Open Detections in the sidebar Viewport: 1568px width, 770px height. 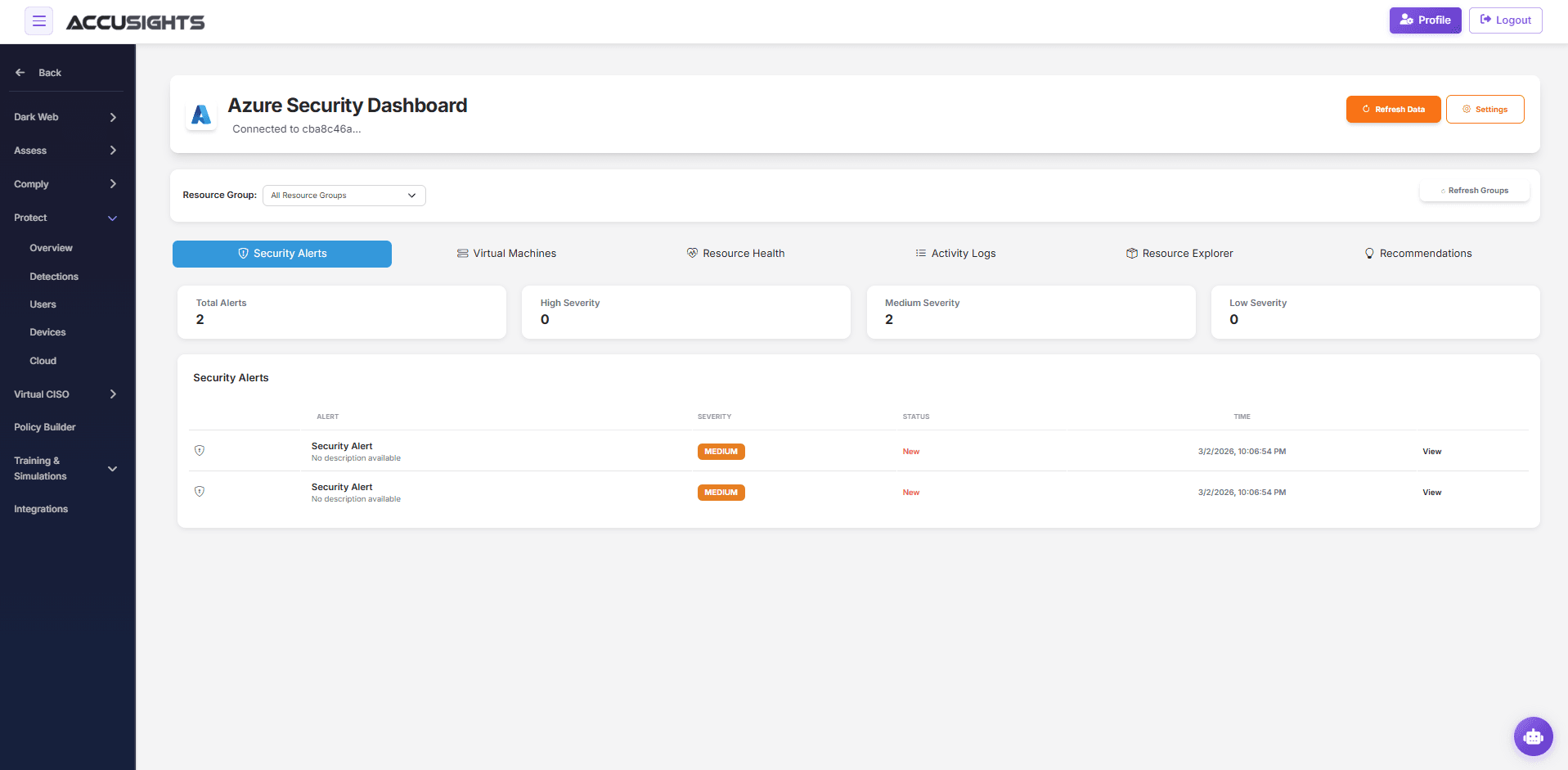[54, 277]
